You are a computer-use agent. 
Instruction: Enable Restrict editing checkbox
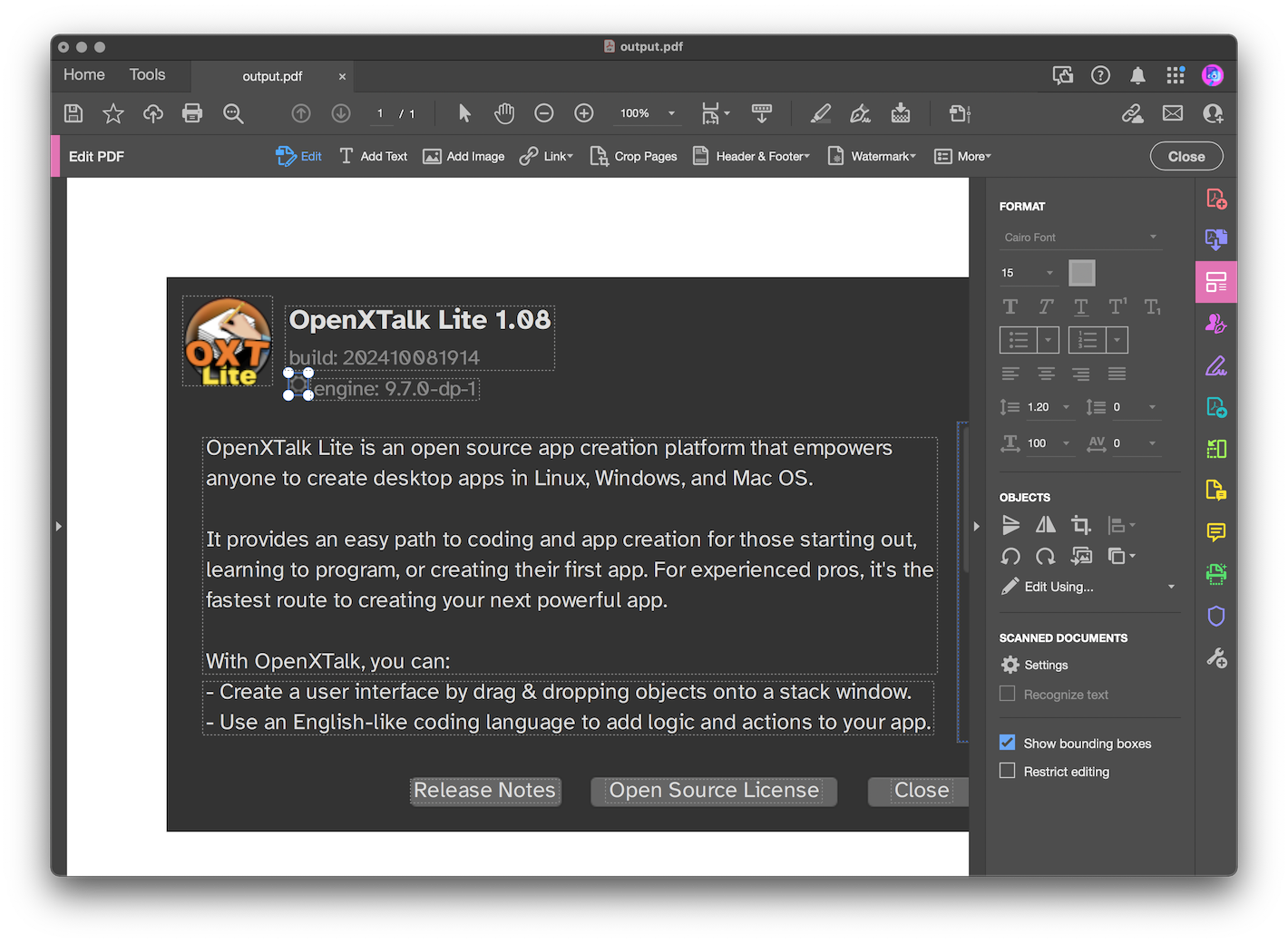click(x=1007, y=771)
